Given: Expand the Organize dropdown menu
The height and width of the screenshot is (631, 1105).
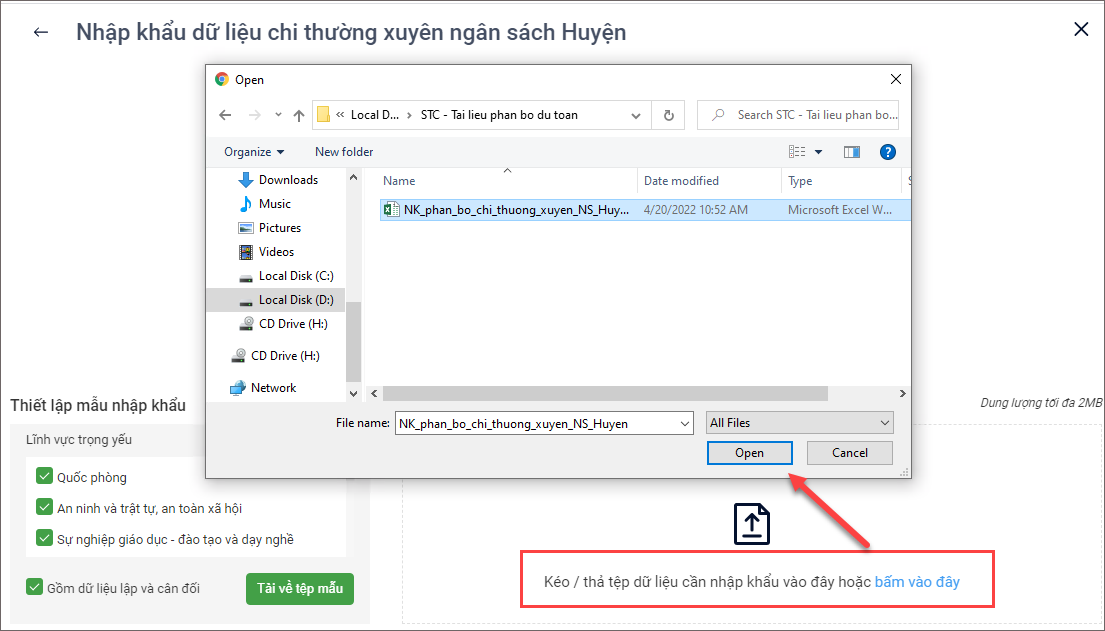Looking at the screenshot, I should (254, 152).
